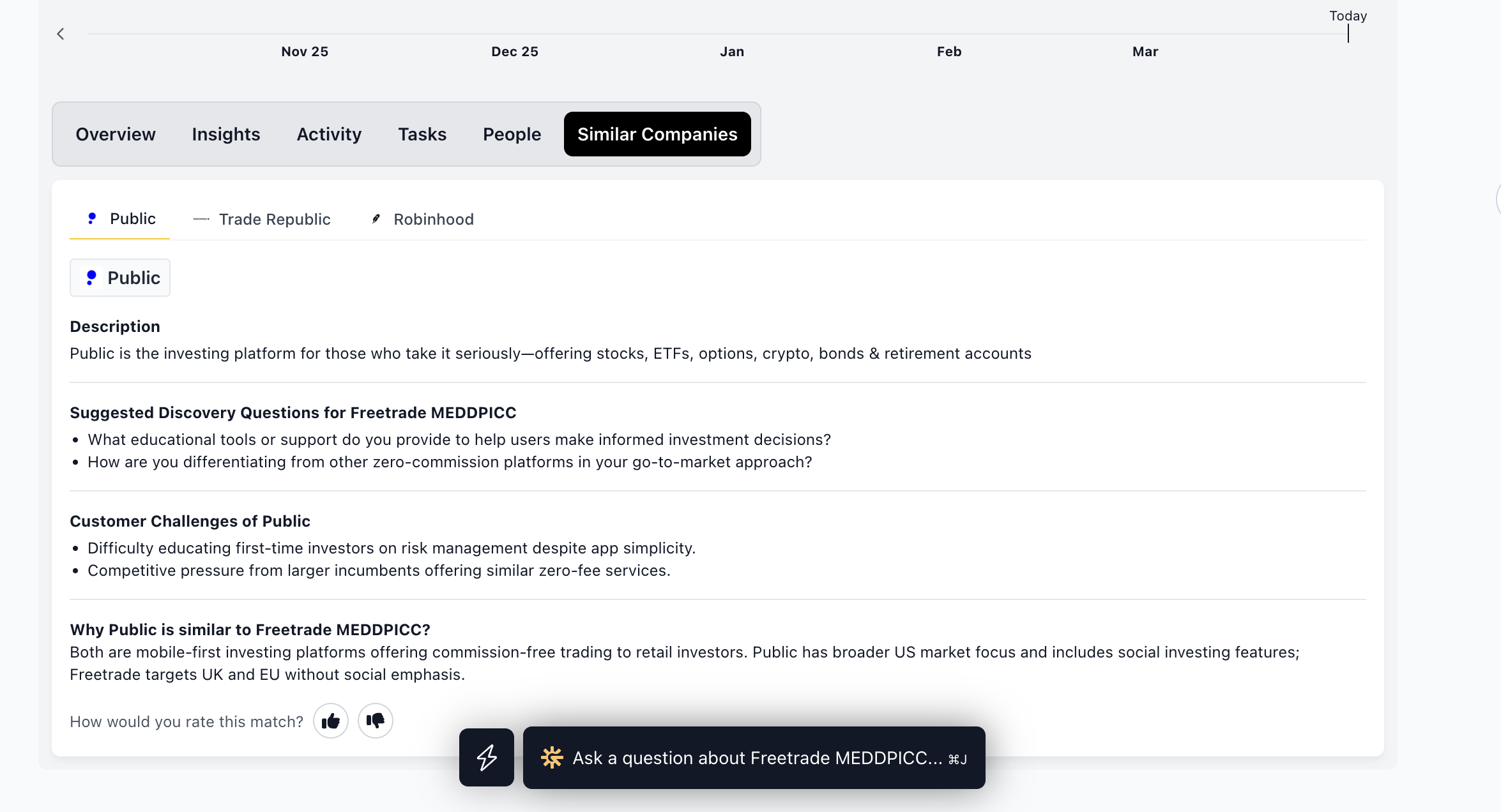Image resolution: width=1501 pixels, height=812 pixels.
Task: Click the Feb timeline label
Action: pos(949,52)
